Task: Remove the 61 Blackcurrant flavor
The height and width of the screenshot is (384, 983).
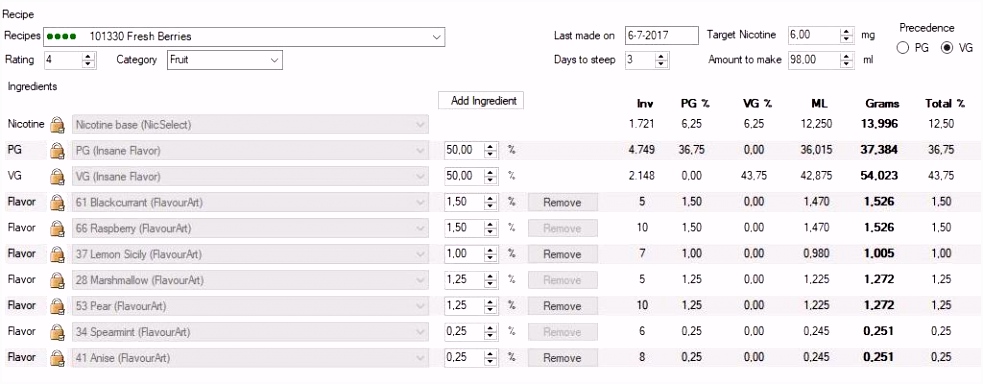Action: 562,202
